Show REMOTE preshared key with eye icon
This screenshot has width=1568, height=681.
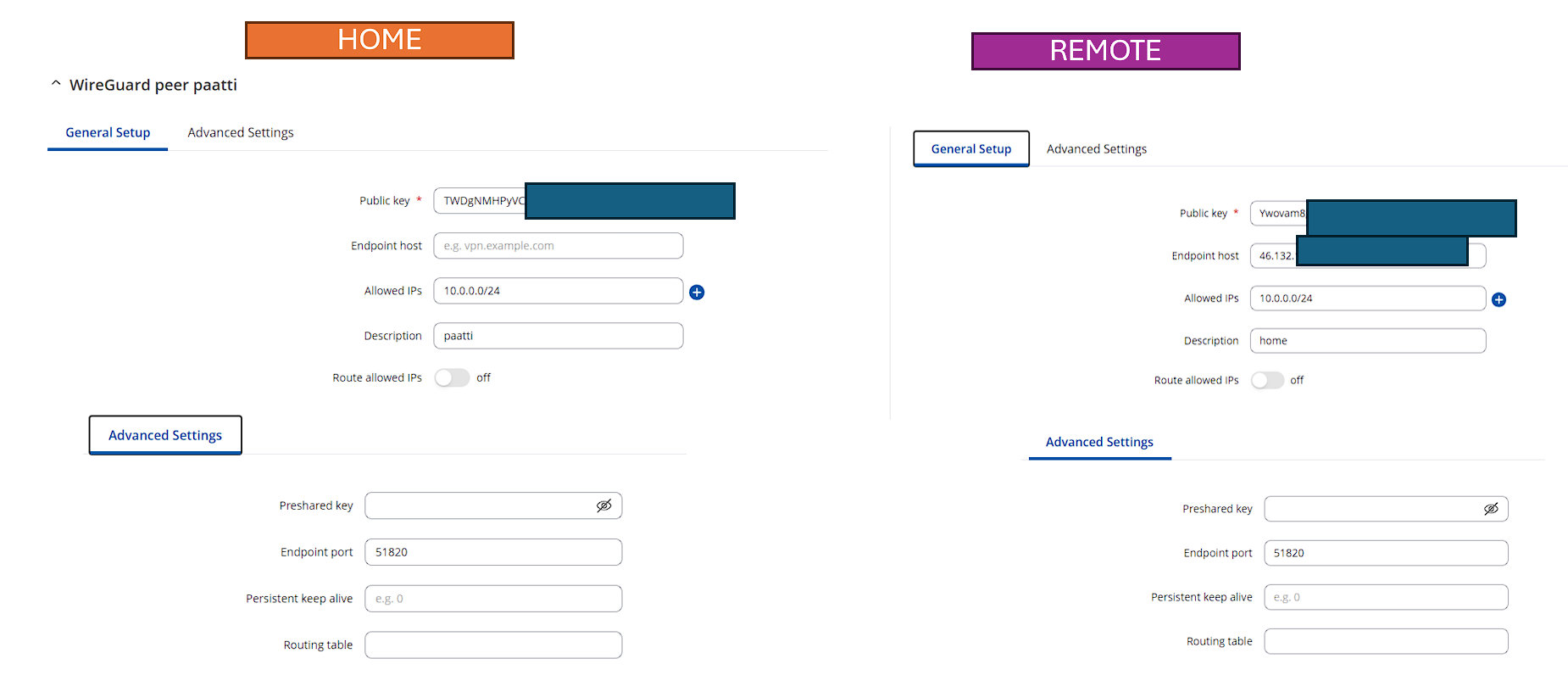coord(1491,509)
